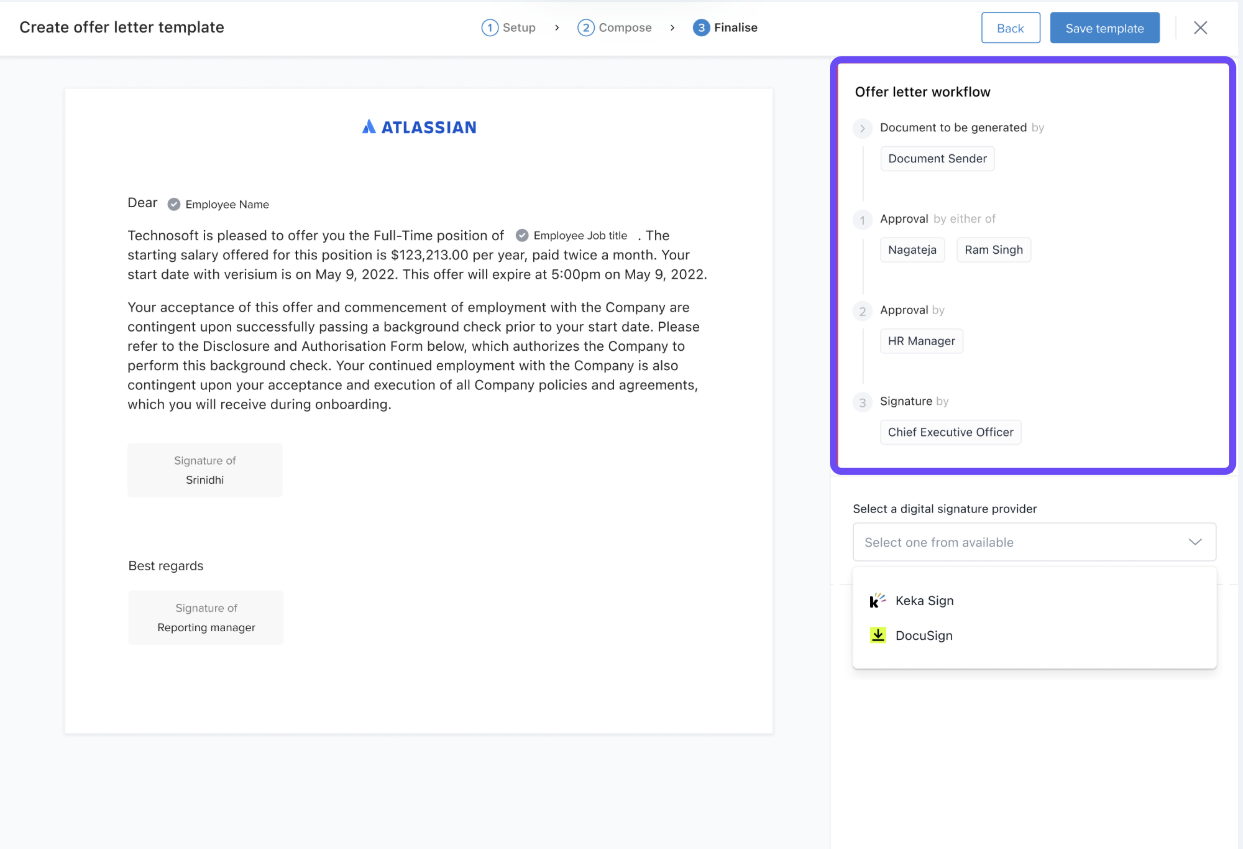Screen dimensions: 1243x849
Task: Open the digital signature provider dropdown
Action: point(1033,542)
